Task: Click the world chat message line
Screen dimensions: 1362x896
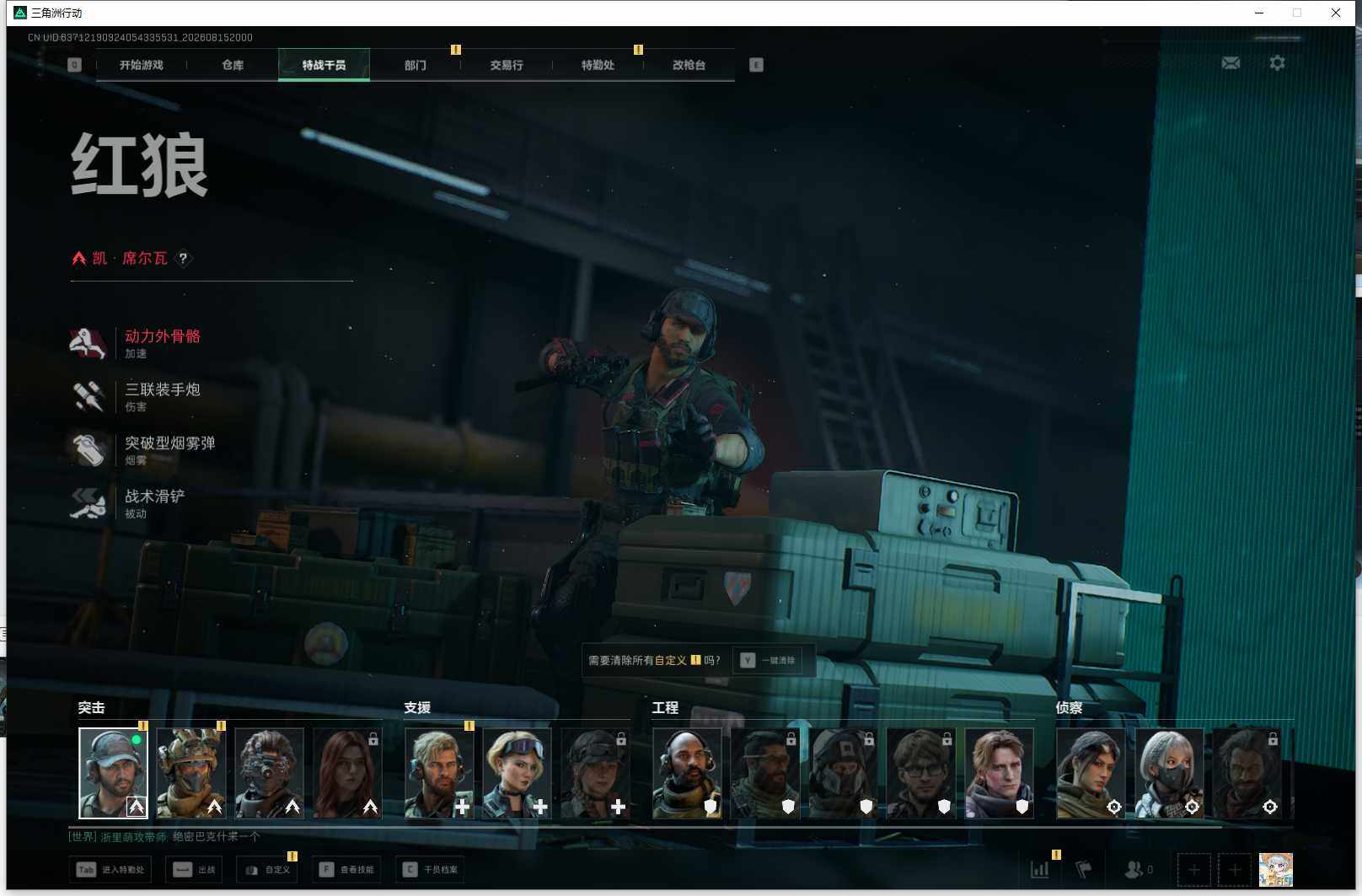Action: click(164, 837)
